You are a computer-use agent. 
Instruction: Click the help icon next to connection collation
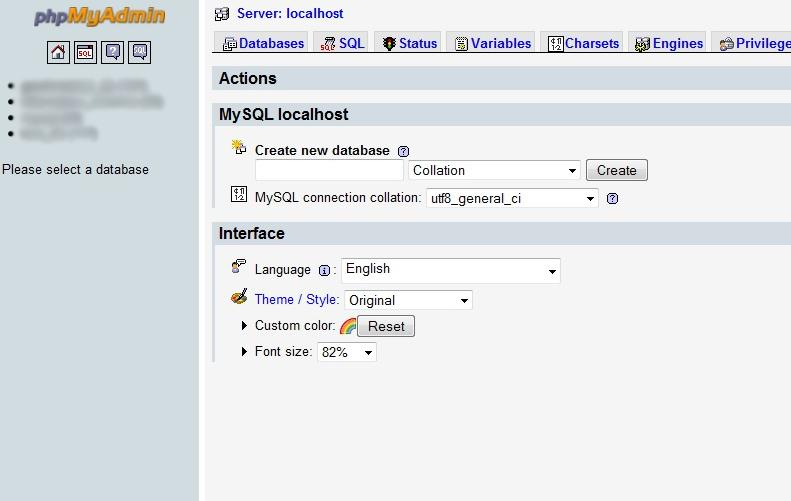point(612,198)
